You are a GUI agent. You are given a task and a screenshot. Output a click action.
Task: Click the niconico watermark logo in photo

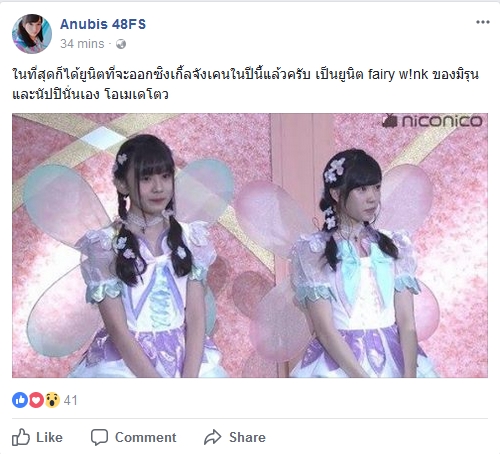click(x=432, y=121)
